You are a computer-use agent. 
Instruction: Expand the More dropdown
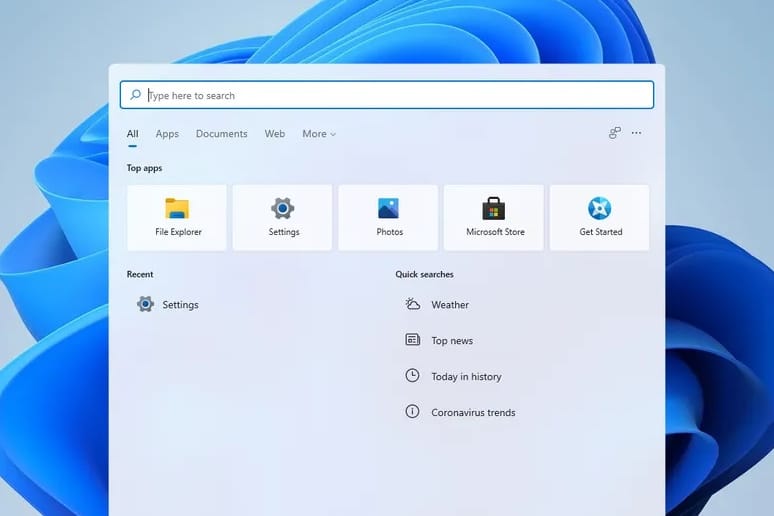pos(319,134)
